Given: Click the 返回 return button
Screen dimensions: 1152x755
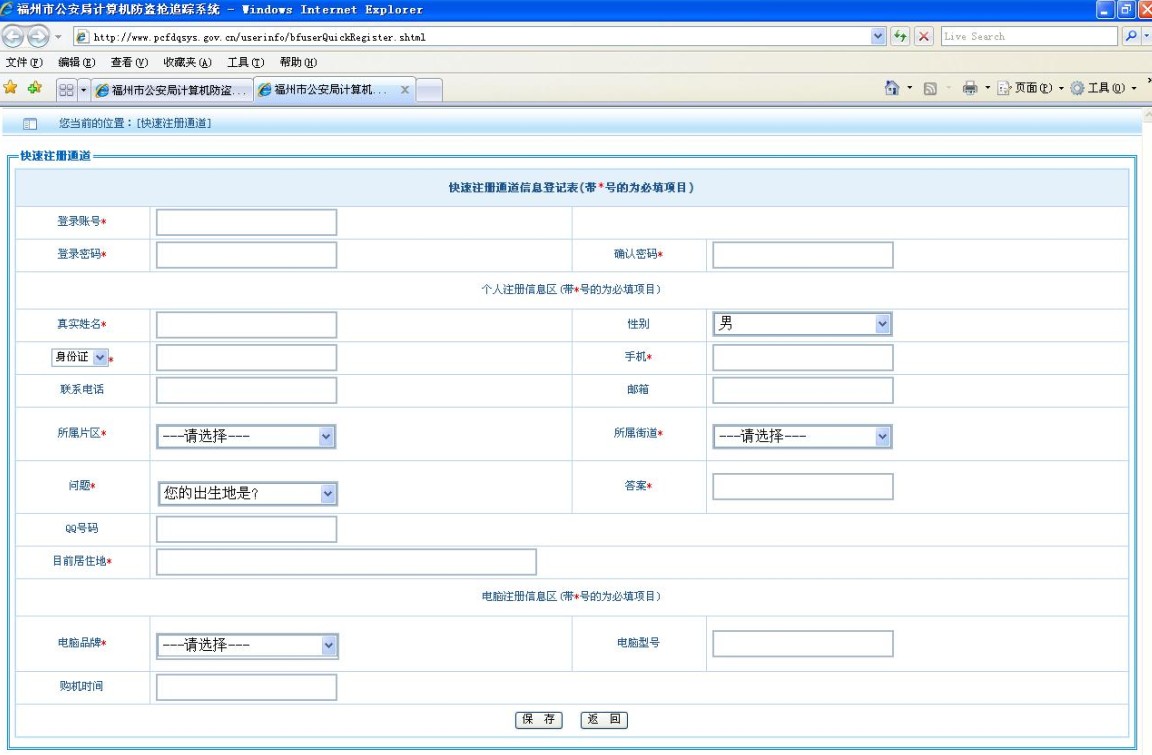Looking at the screenshot, I should coord(604,720).
